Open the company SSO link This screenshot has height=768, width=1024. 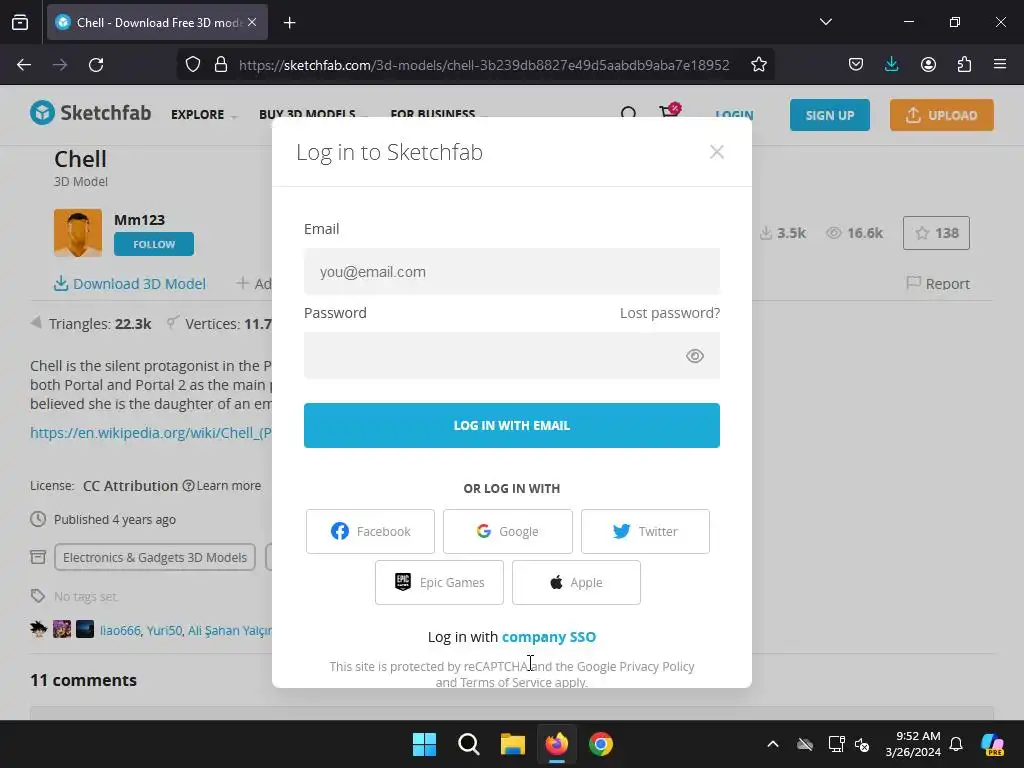coord(549,637)
